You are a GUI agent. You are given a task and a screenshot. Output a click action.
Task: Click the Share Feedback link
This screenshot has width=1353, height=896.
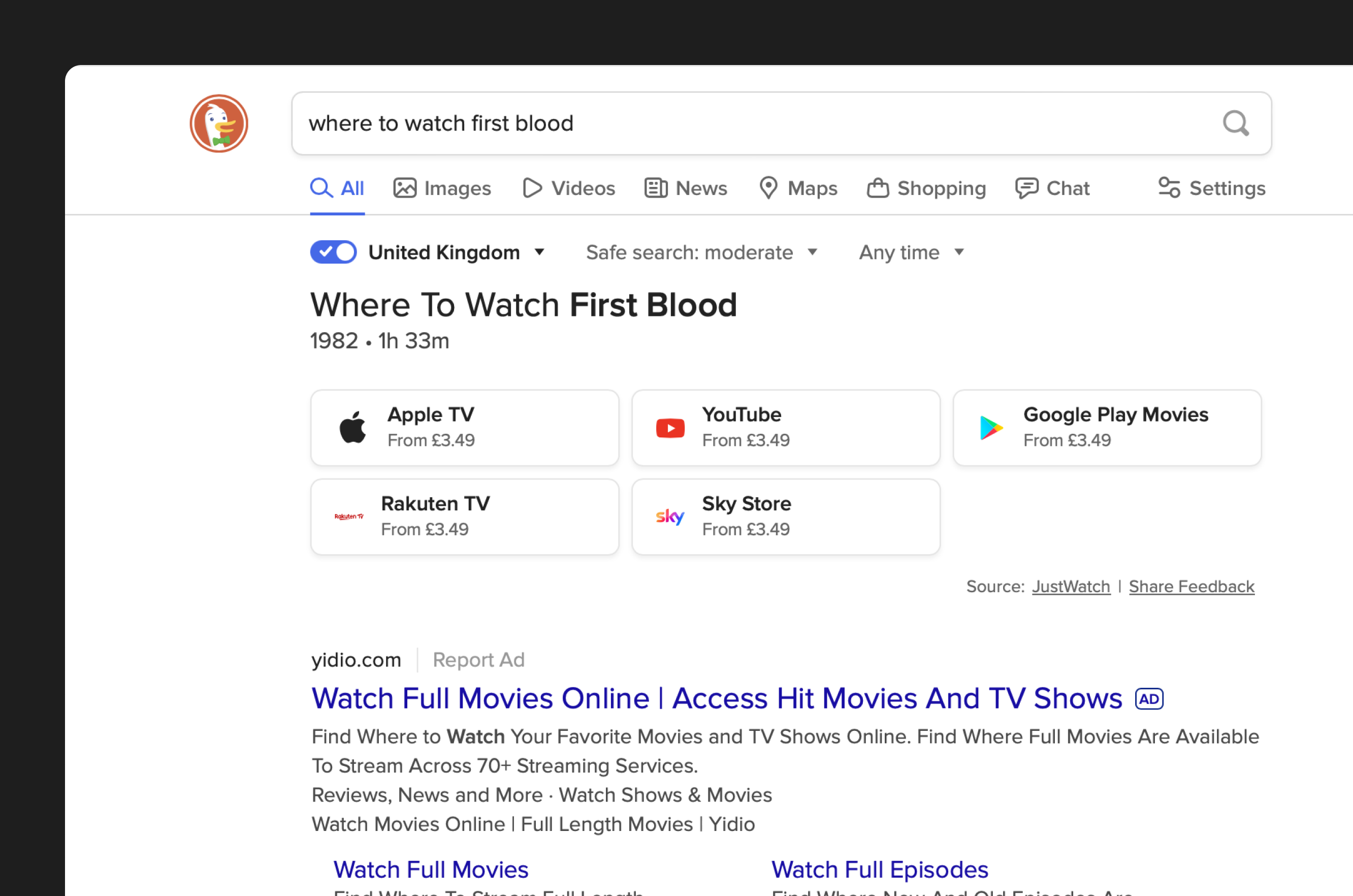tap(1191, 586)
